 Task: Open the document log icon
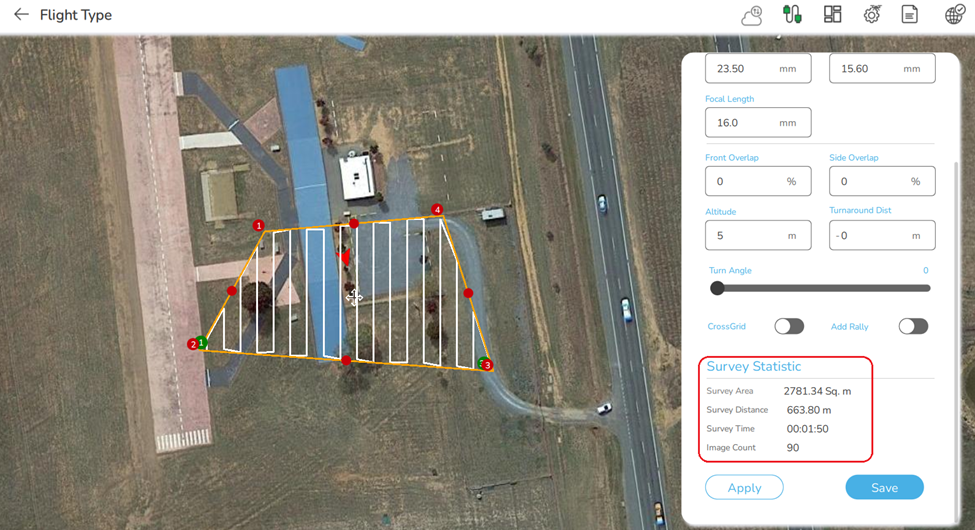point(910,14)
